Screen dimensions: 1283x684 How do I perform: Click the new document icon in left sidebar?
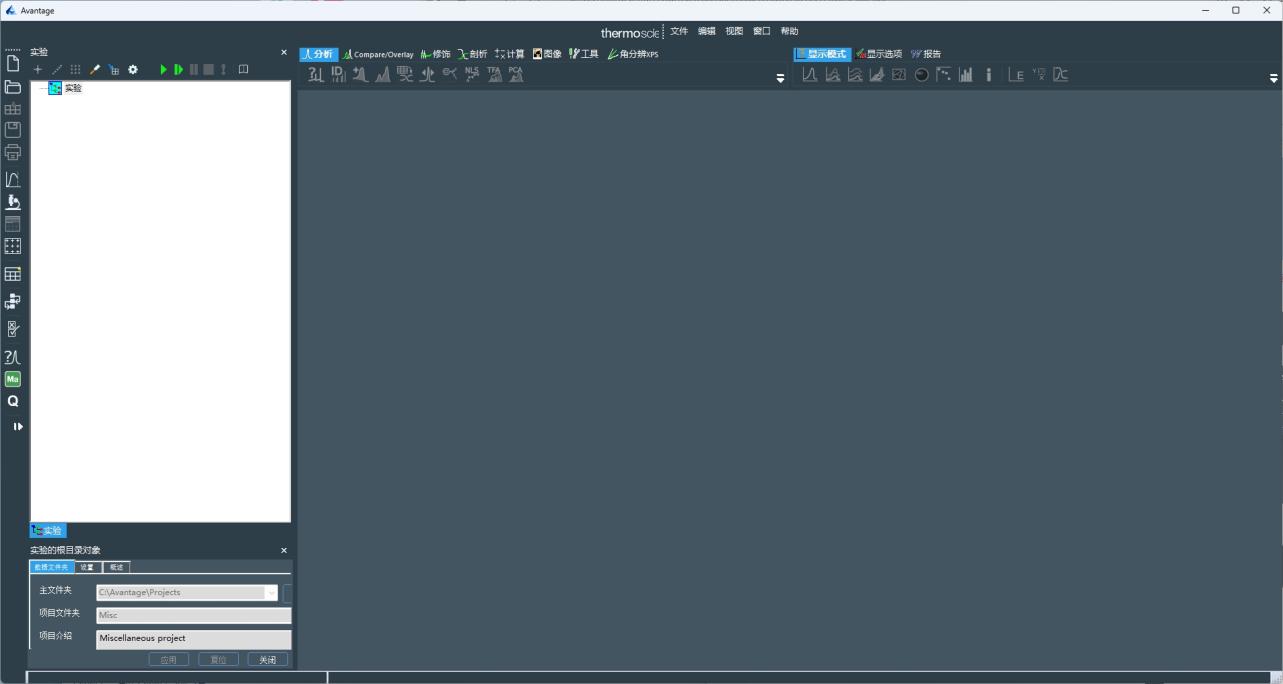pos(13,64)
